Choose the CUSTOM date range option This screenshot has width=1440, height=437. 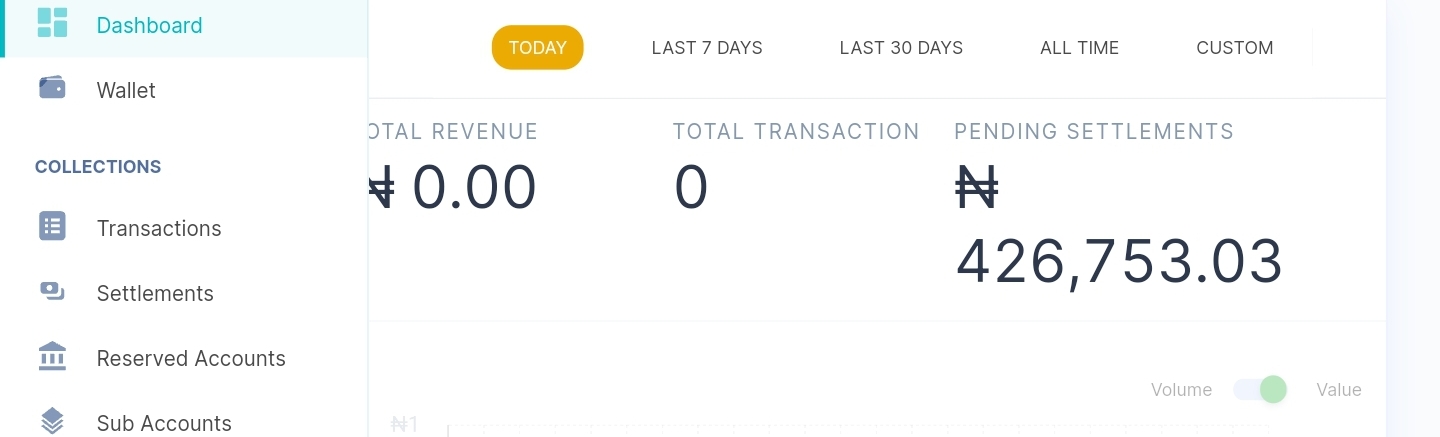click(1234, 48)
